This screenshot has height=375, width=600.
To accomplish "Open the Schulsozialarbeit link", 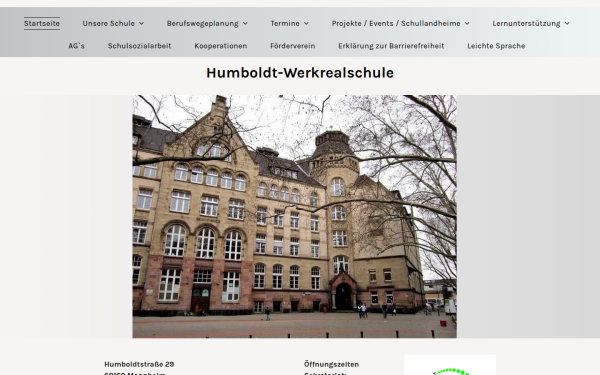I will pyautogui.click(x=139, y=46).
